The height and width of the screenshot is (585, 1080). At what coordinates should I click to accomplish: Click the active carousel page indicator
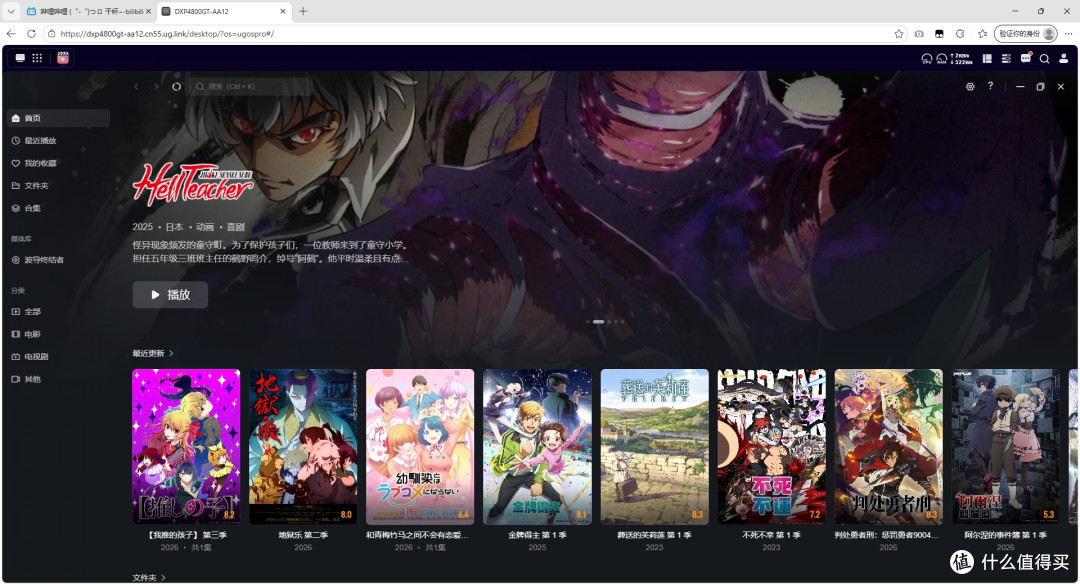(x=599, y=322)
